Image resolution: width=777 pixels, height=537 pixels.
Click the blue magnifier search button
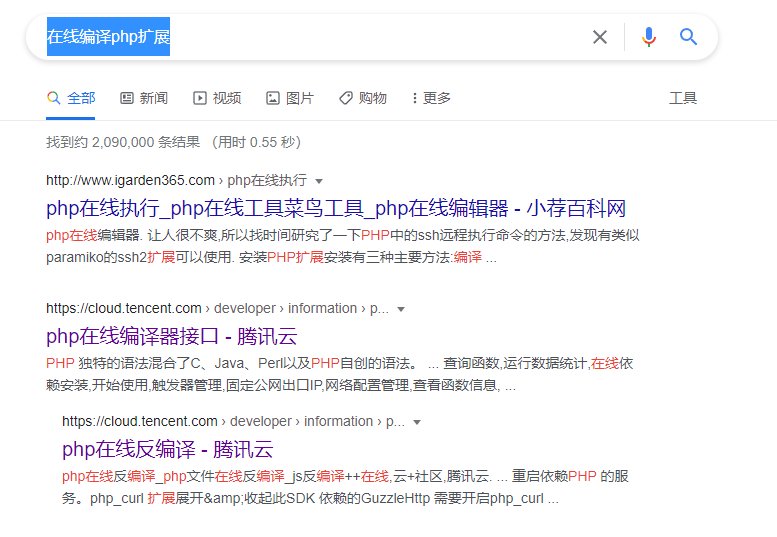pyautogui.click(x=688, y=37)
